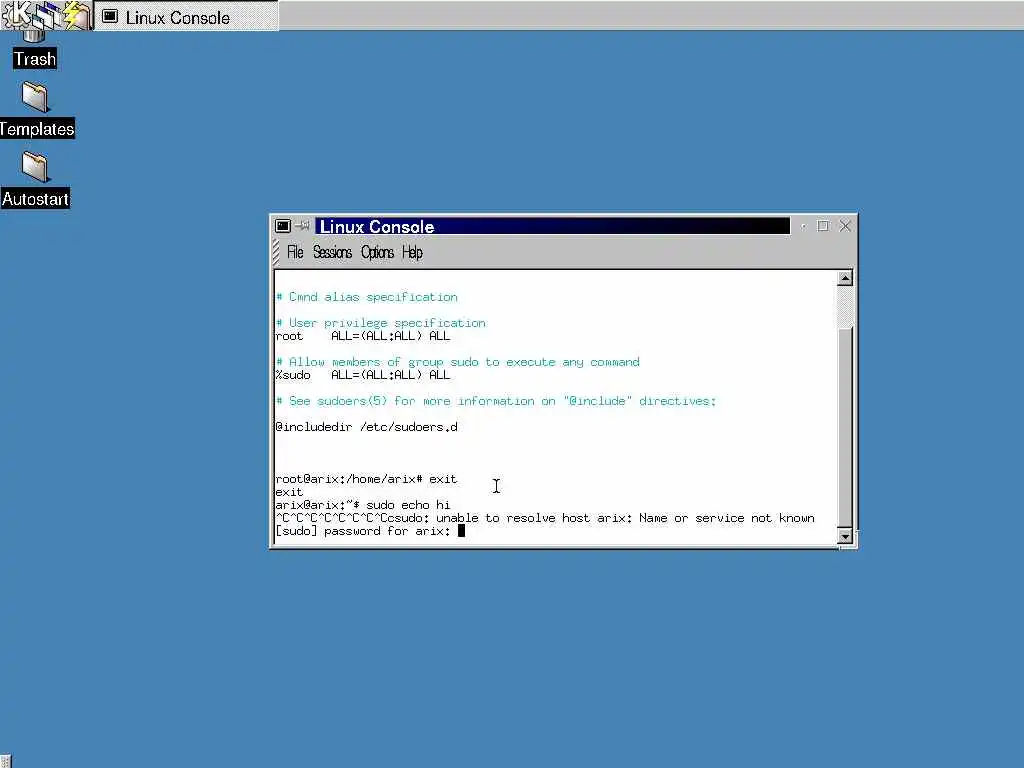Screen dimensions: 1024x768
Task: Select the Linux Console taskbar entry
Action: [x=187, y=16]
